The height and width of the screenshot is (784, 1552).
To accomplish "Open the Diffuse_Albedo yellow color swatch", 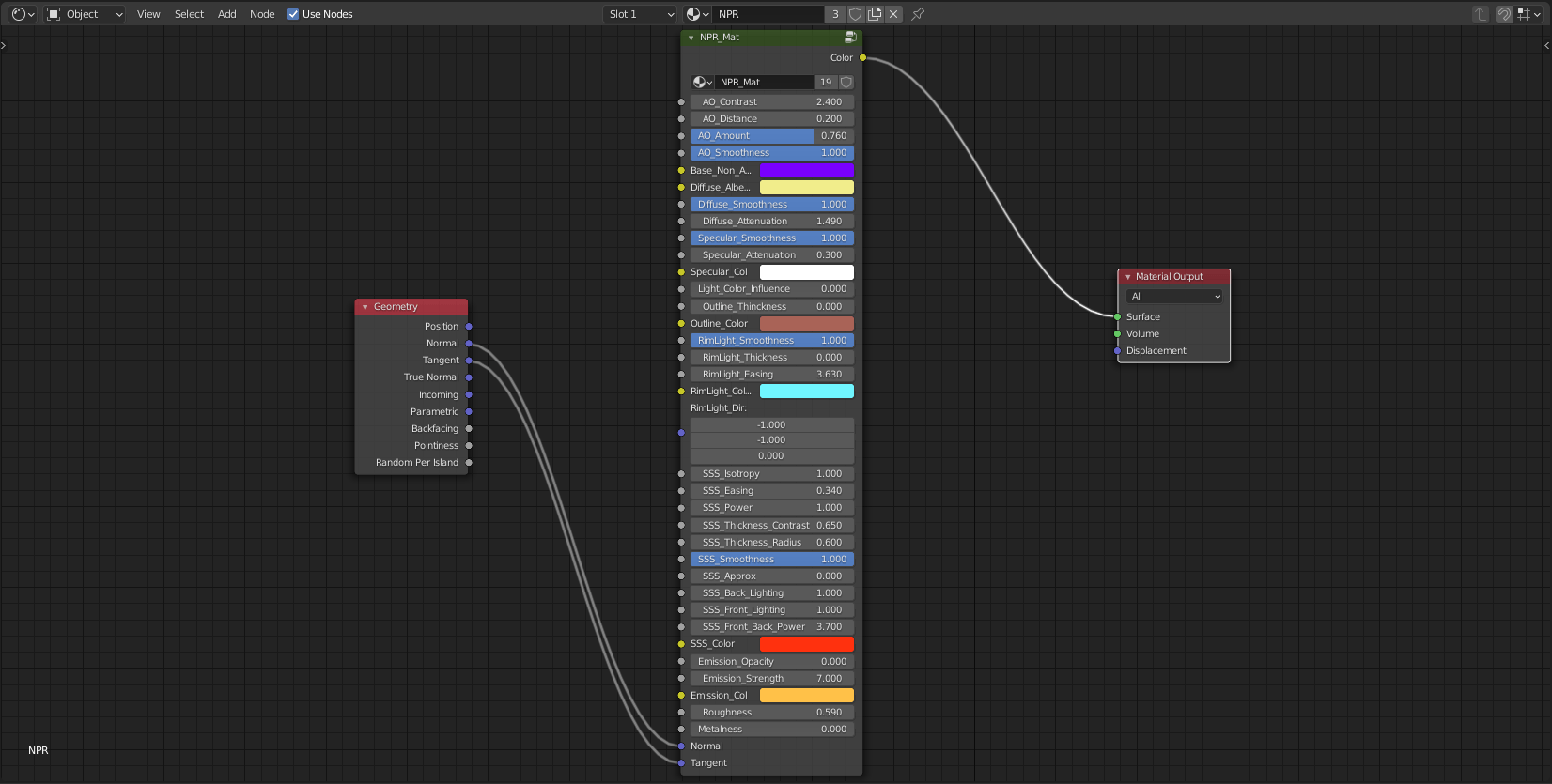I will tap(807, 188).
